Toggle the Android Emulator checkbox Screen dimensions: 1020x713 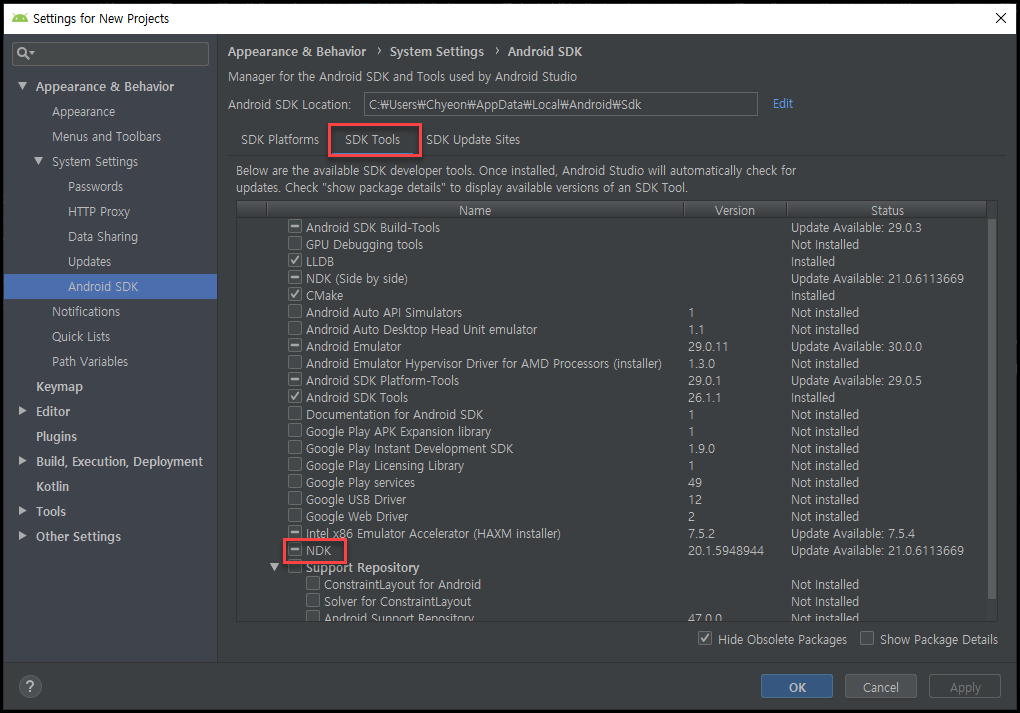295,346
